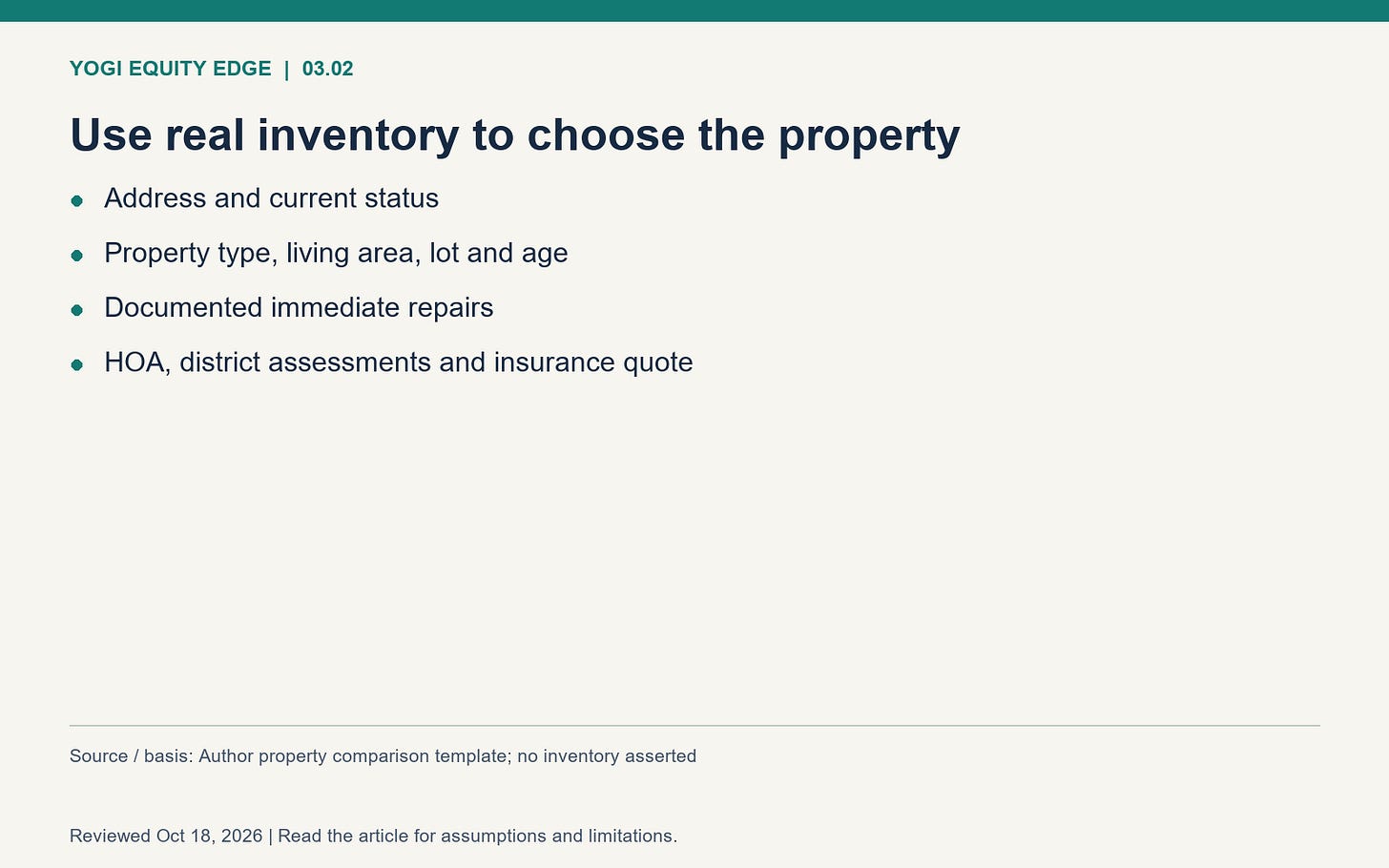This screenshot has height=868, width=1389.
Task: Click the slide title about real inventory
Action: click(x=514, y=134)
